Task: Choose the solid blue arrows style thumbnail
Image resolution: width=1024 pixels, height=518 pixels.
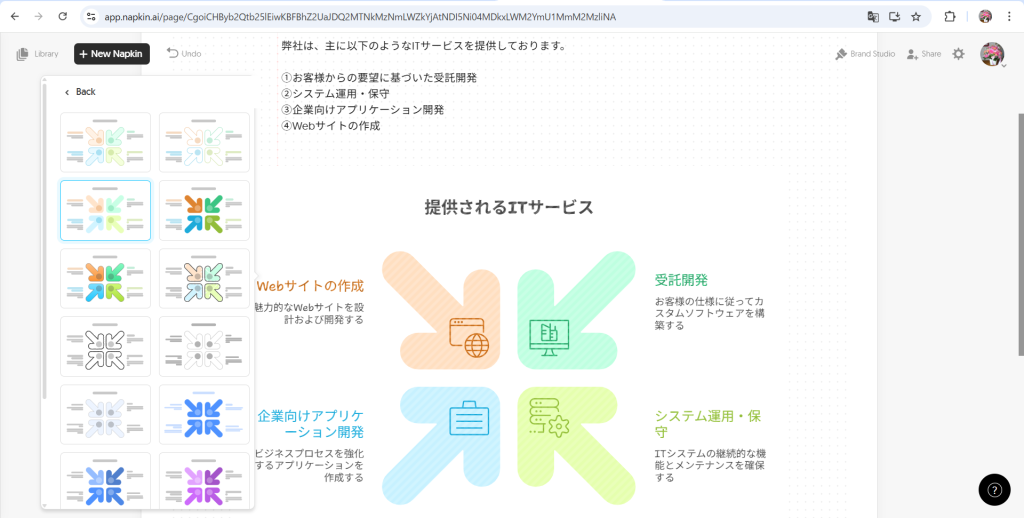Action: [205, 415]
